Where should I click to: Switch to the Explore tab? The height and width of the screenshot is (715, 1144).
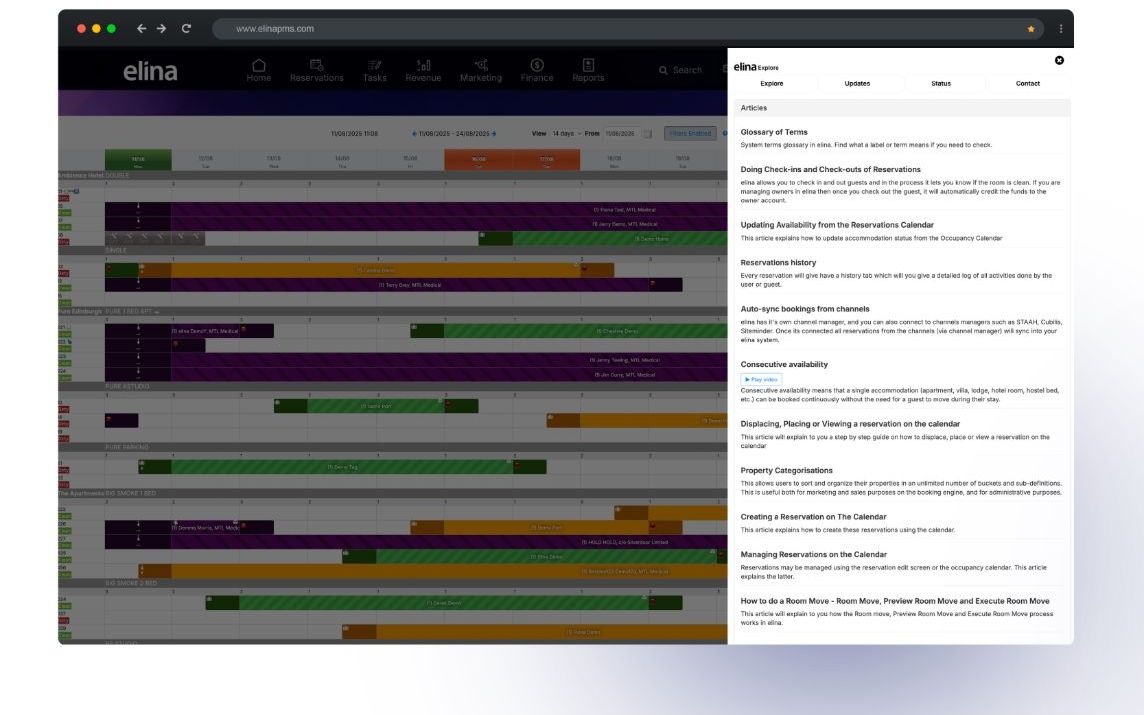772,84
